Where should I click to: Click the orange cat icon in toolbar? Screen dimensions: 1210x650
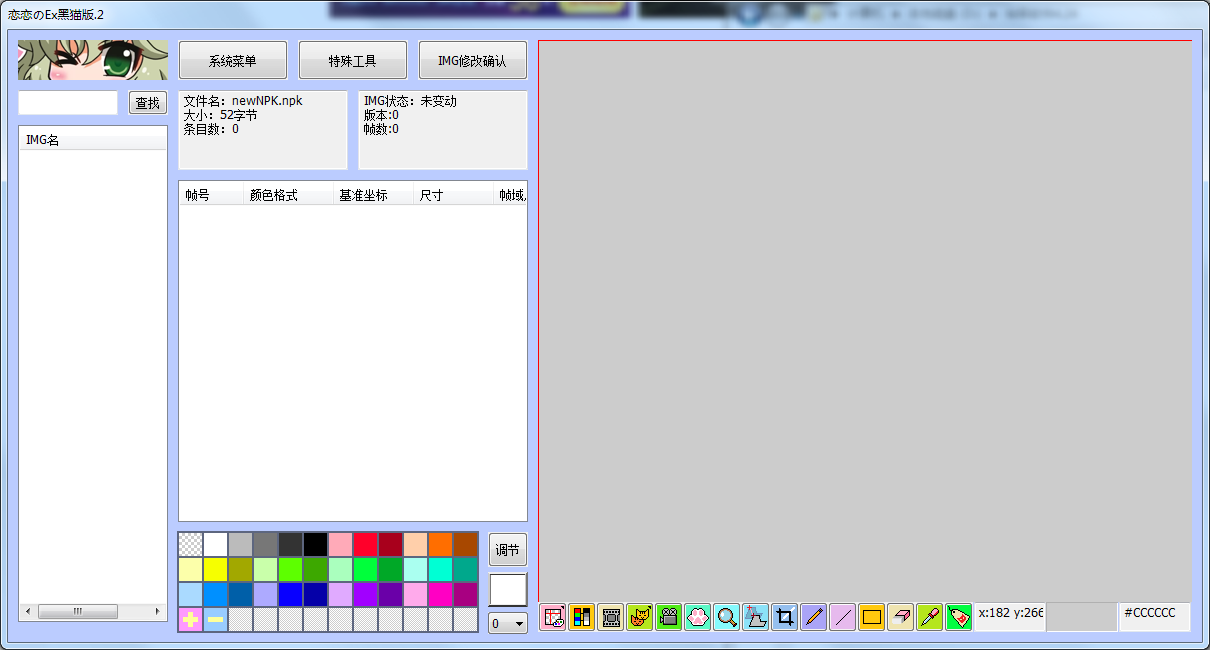640,617
